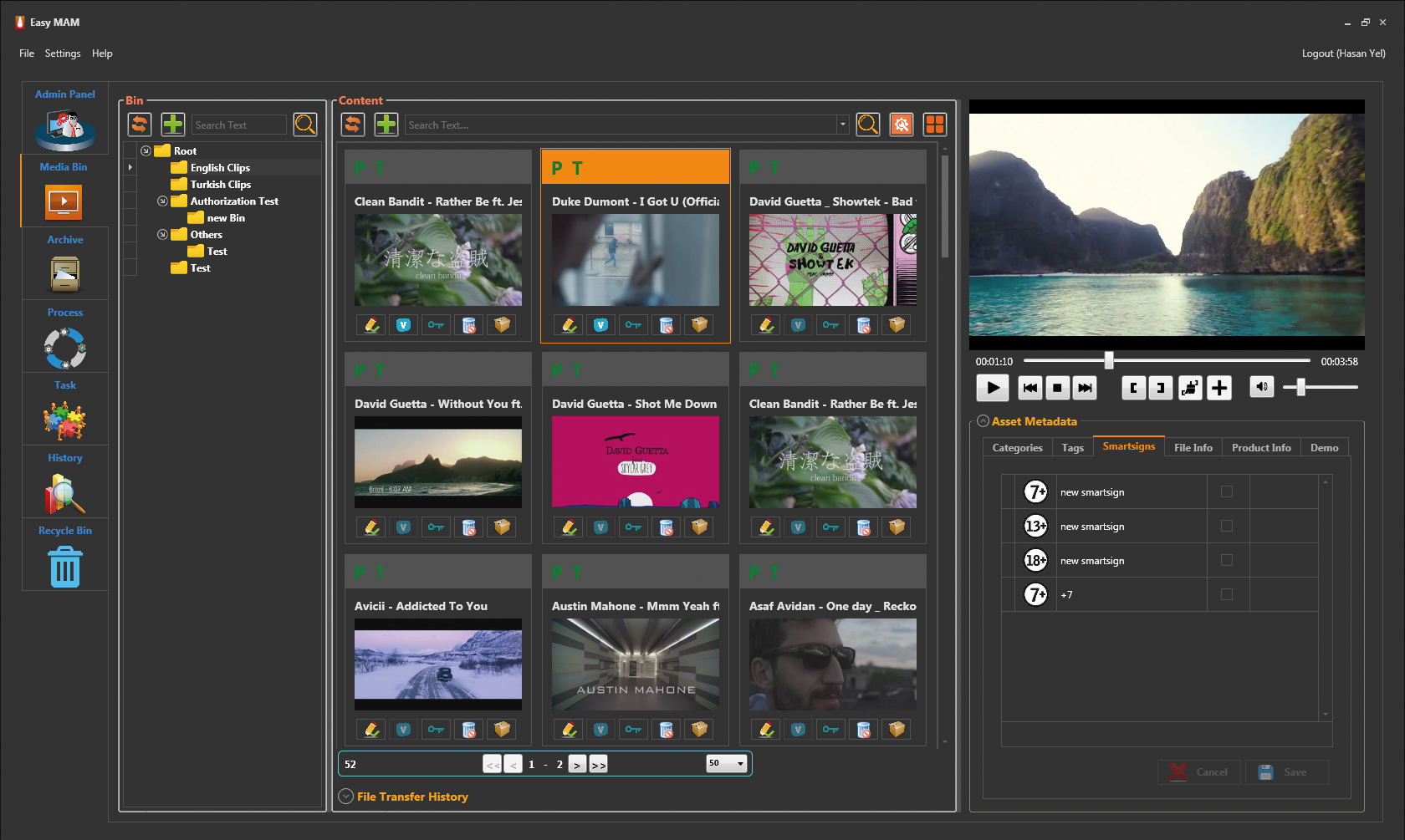The image size is (1405, 840).
Task: Delete the David Guetta Showtek clip
Action: (864, 325)
